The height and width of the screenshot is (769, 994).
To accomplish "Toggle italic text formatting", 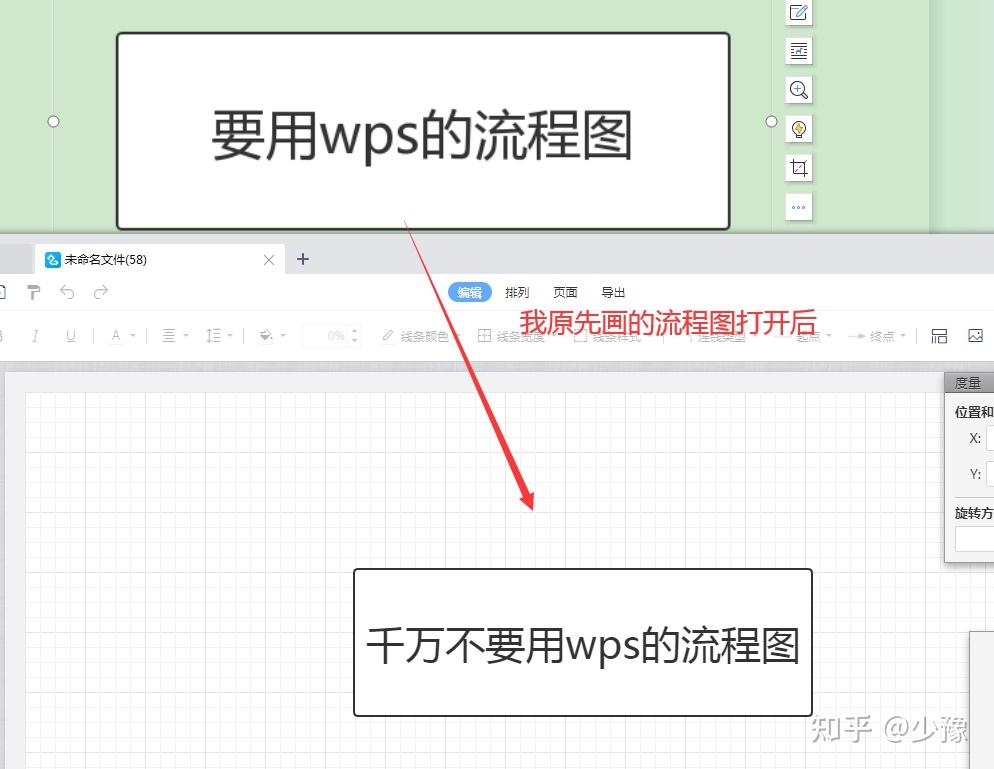I will [x=36, y=335].
